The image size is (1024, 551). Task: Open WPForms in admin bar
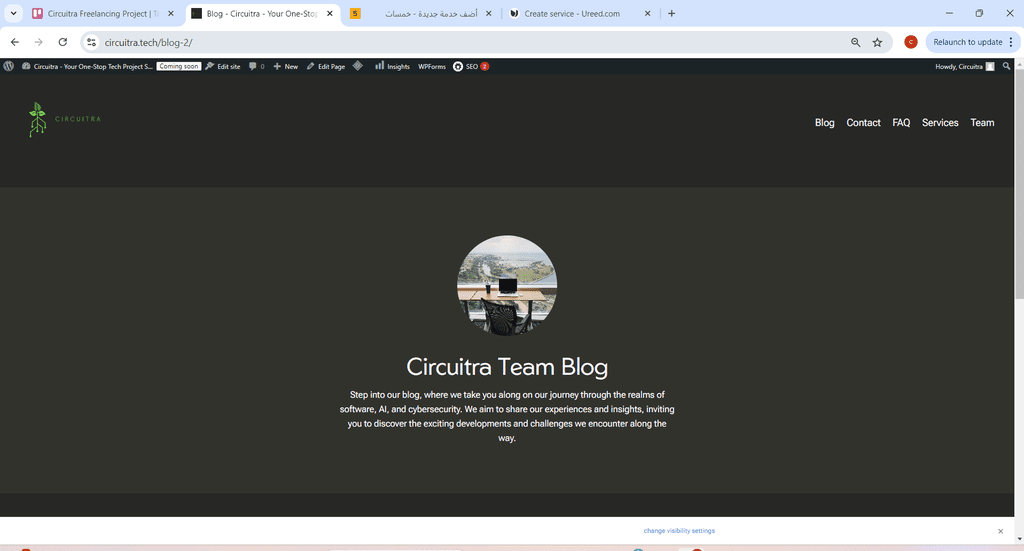click(432, 66)
